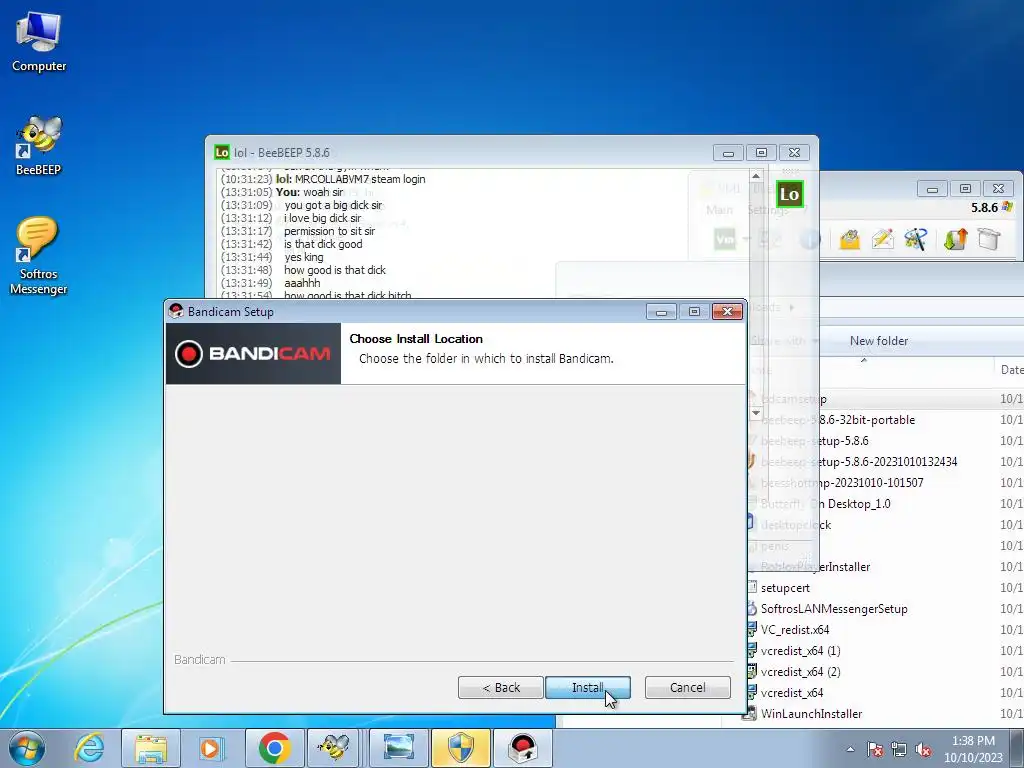Show hidden system tray icons
This screenshot has width=1024, height=768.
(850, 749)
